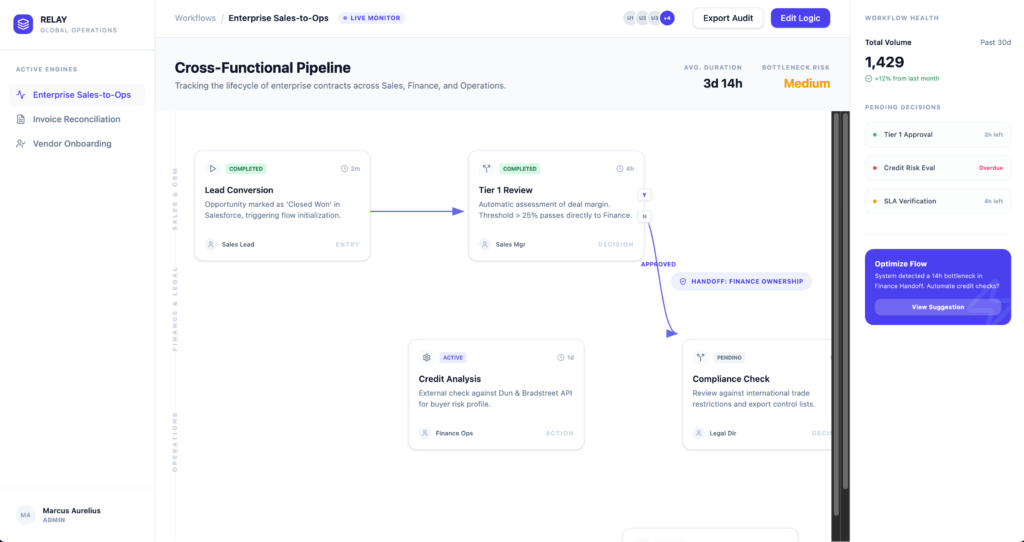Screen dimensions: 1024x542
Task: Click the View Suggestion button
Action: (937, 307)
